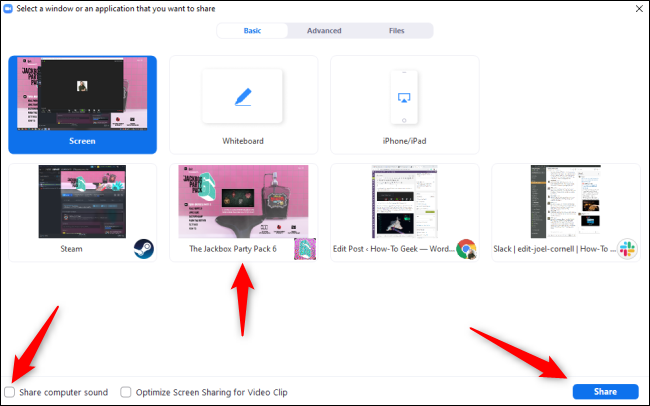This screenshot has width=650, height=406.
Task: Close the share selection dialog
Action: [x=637, y=9]
